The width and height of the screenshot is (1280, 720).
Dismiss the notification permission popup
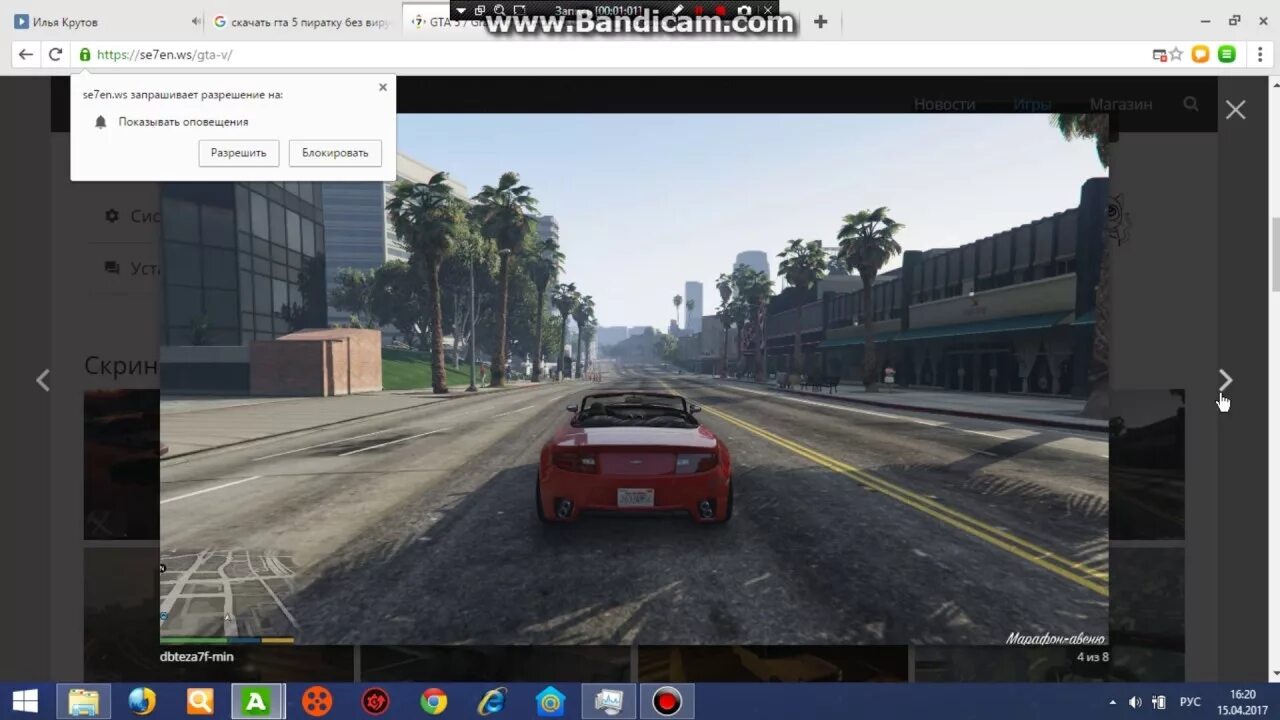(382, 87)
